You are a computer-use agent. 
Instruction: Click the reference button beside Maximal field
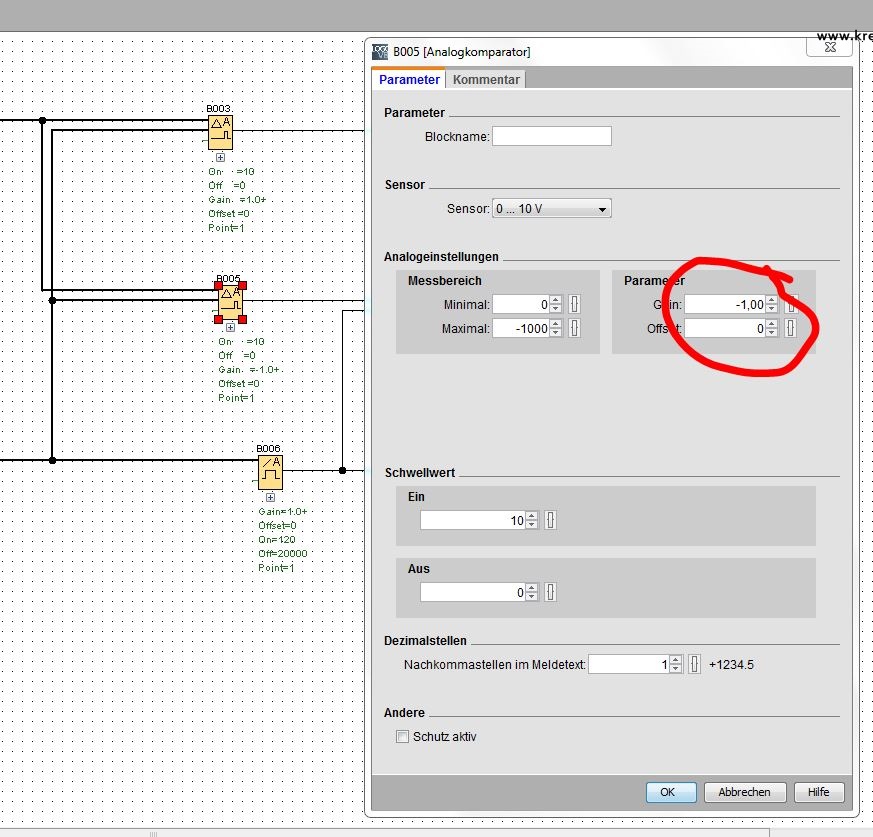coord(575,328)
